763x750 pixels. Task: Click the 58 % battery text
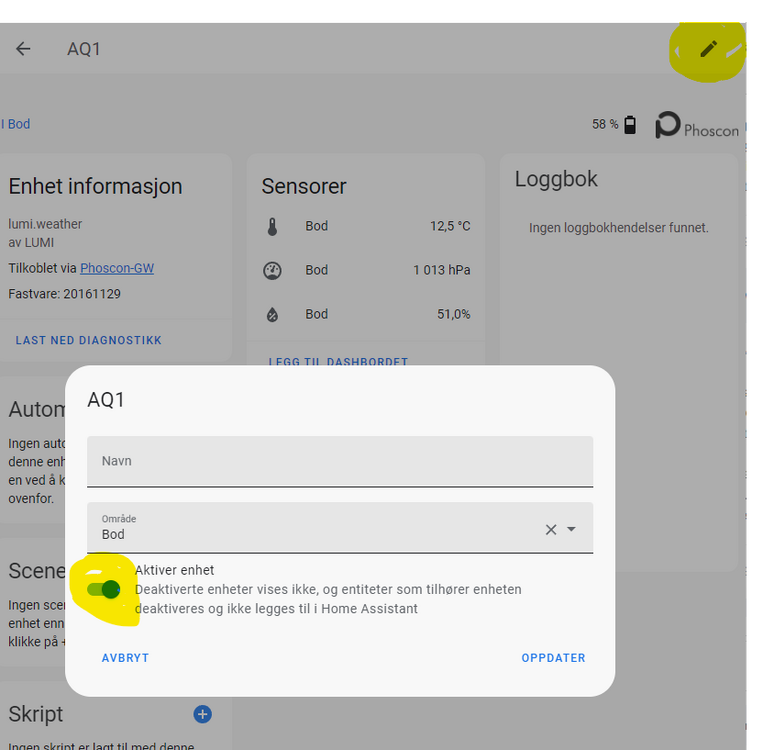(x=605, y=125)
